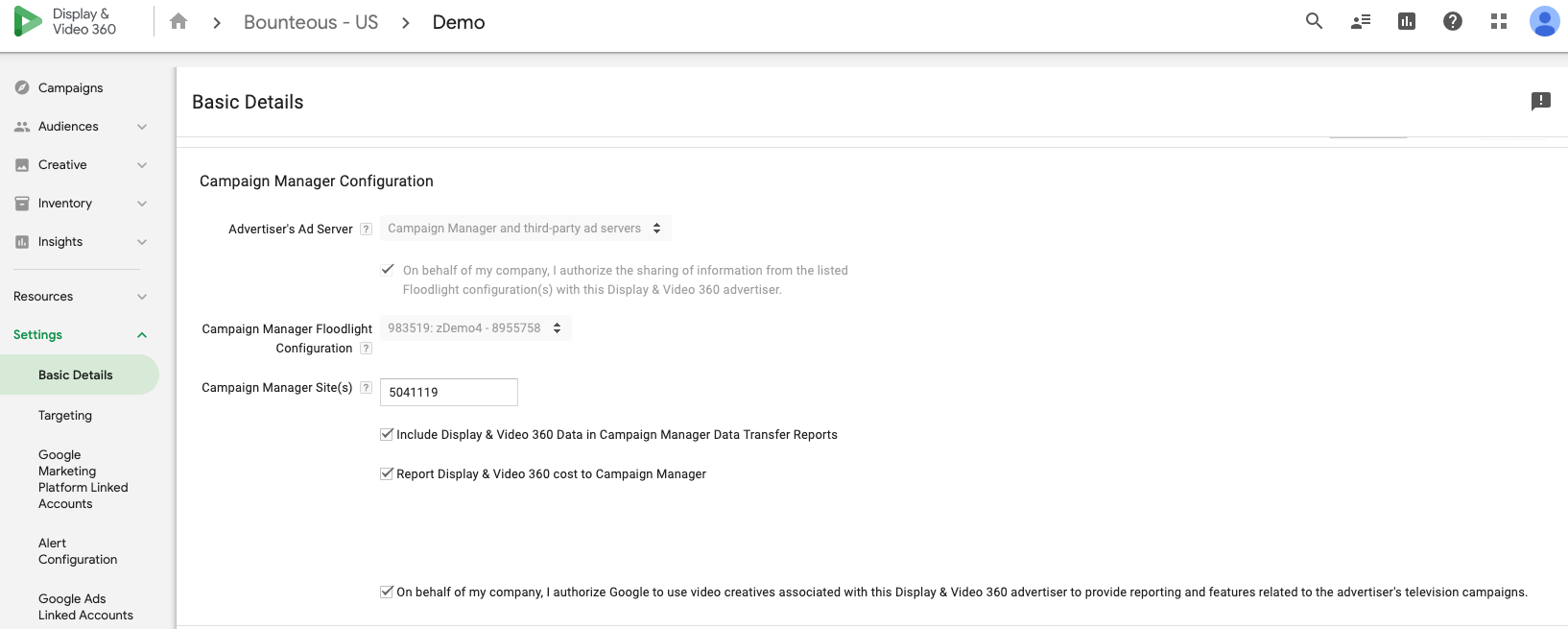This screenshot has width=1568, height=629.
Task: Open Google Marketing Platform Linked Accounts
Action: pyautogui.click(x=83, y=479)
